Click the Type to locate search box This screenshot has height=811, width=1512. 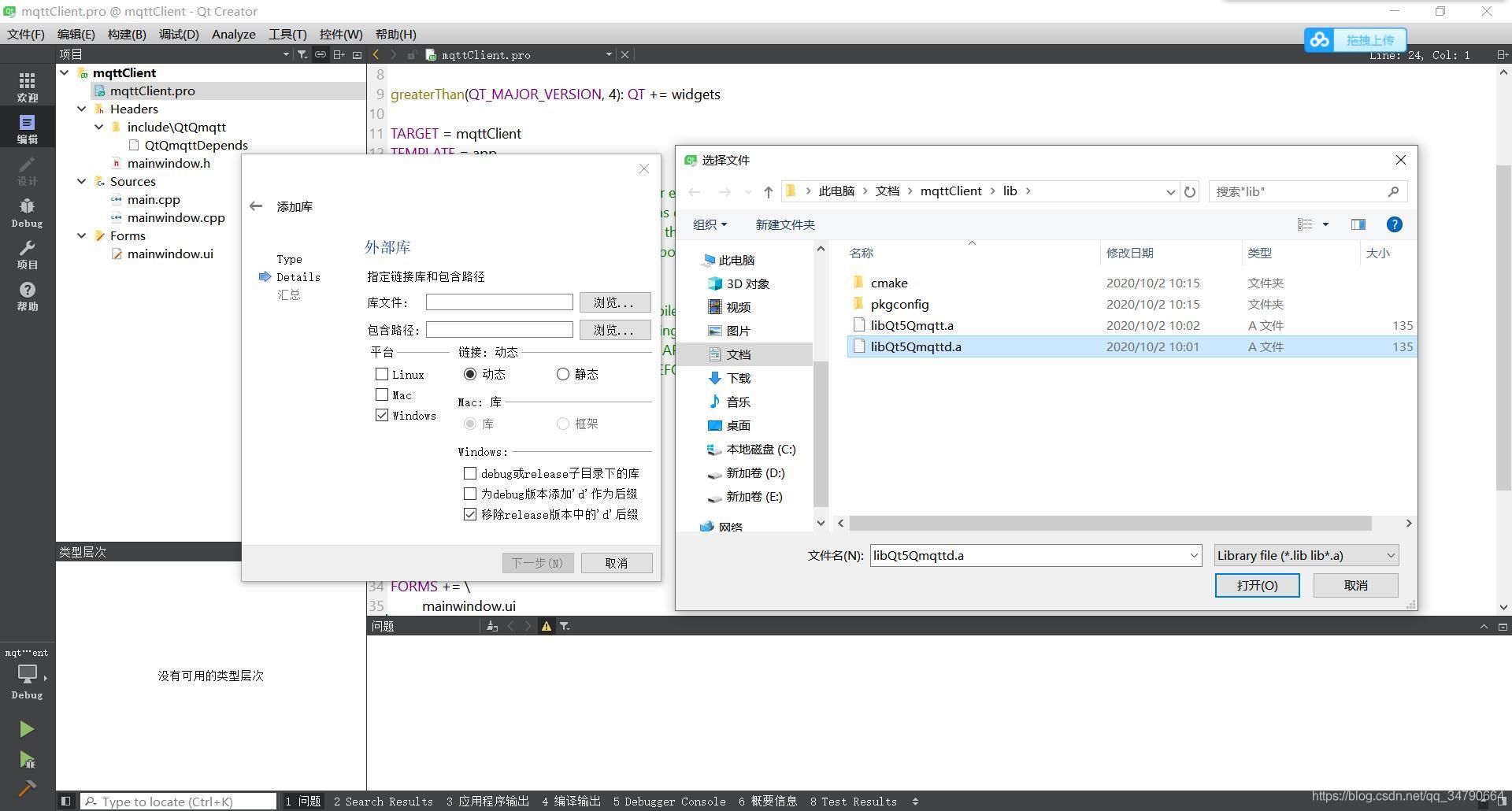coord(179,802)
